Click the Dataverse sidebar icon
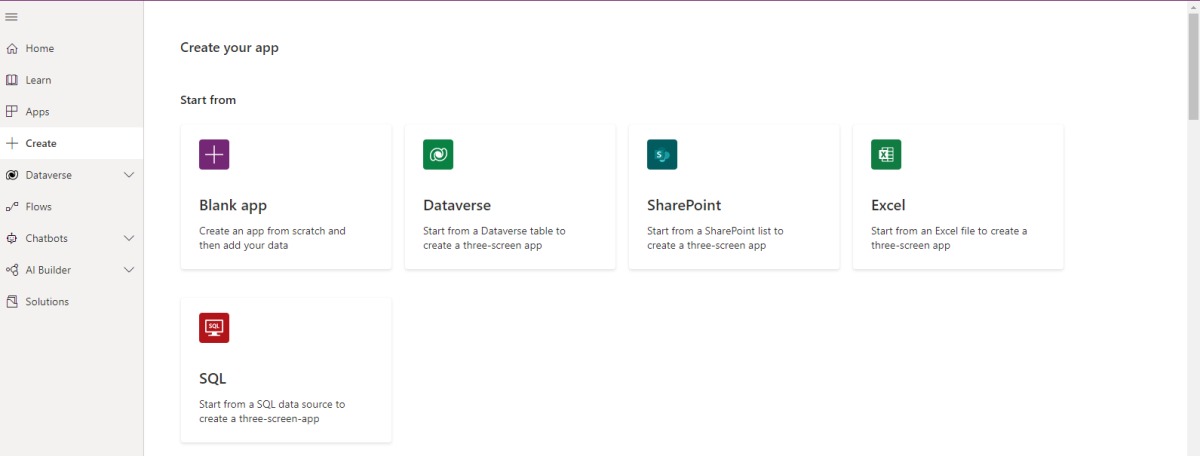The width and height of the screenshot is (1200, 456). (12, 175)
